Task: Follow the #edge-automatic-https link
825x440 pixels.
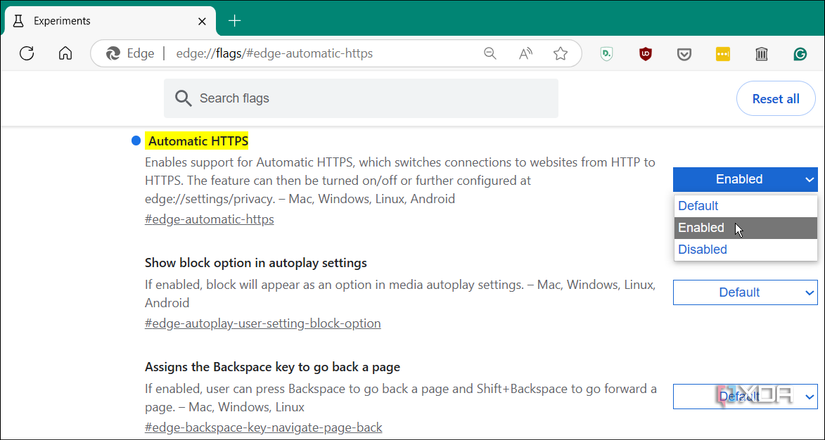Action: click(209, 219)
